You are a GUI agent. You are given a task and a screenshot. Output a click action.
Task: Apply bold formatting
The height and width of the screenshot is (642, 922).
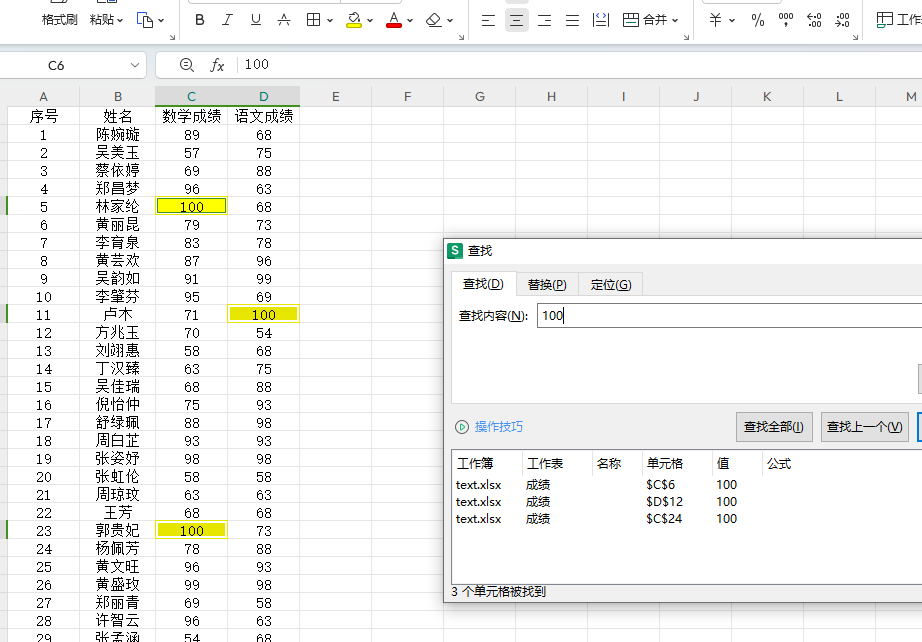coord(200,20)
